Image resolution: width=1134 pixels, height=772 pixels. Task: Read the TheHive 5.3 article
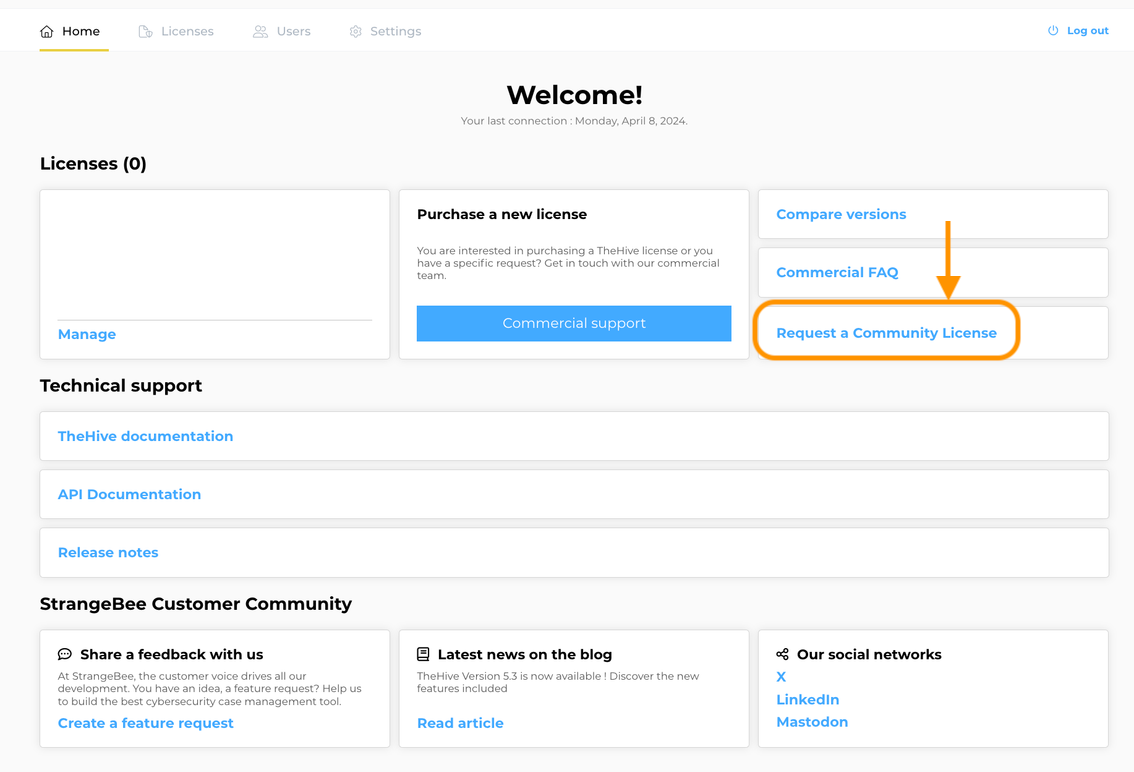(460, 722)
